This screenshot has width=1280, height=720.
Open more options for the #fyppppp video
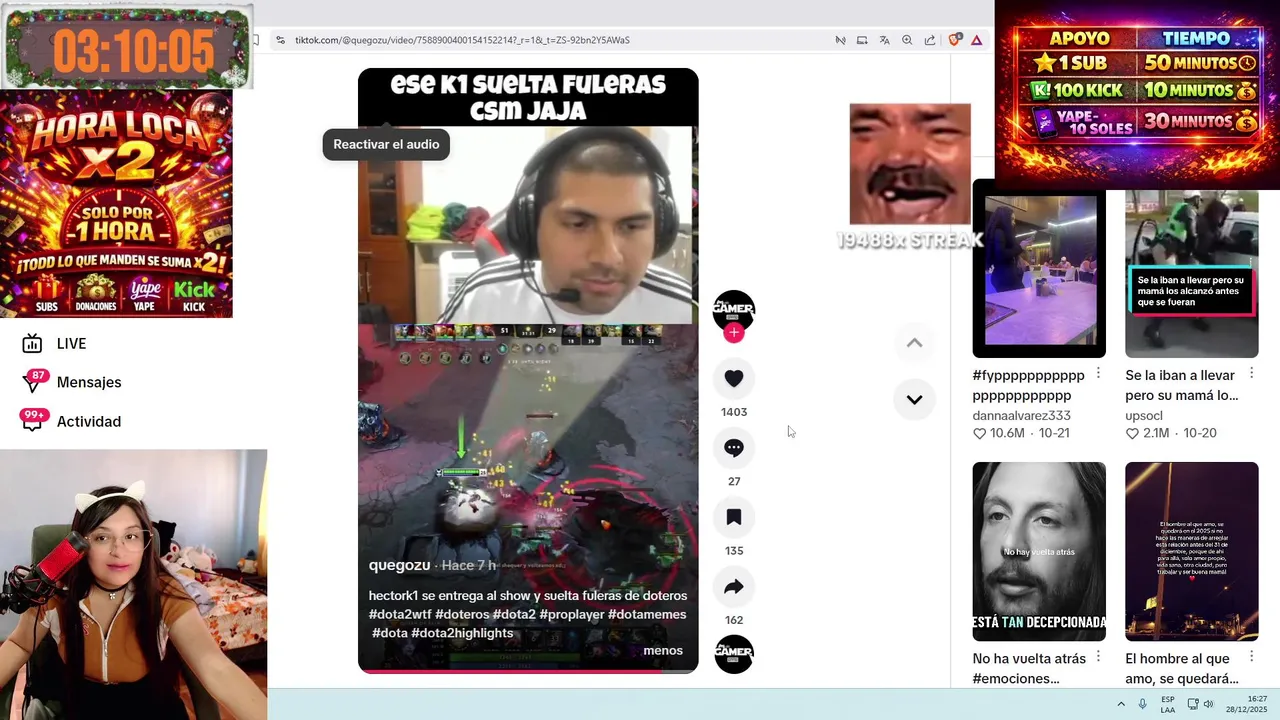click(1098, 373)
